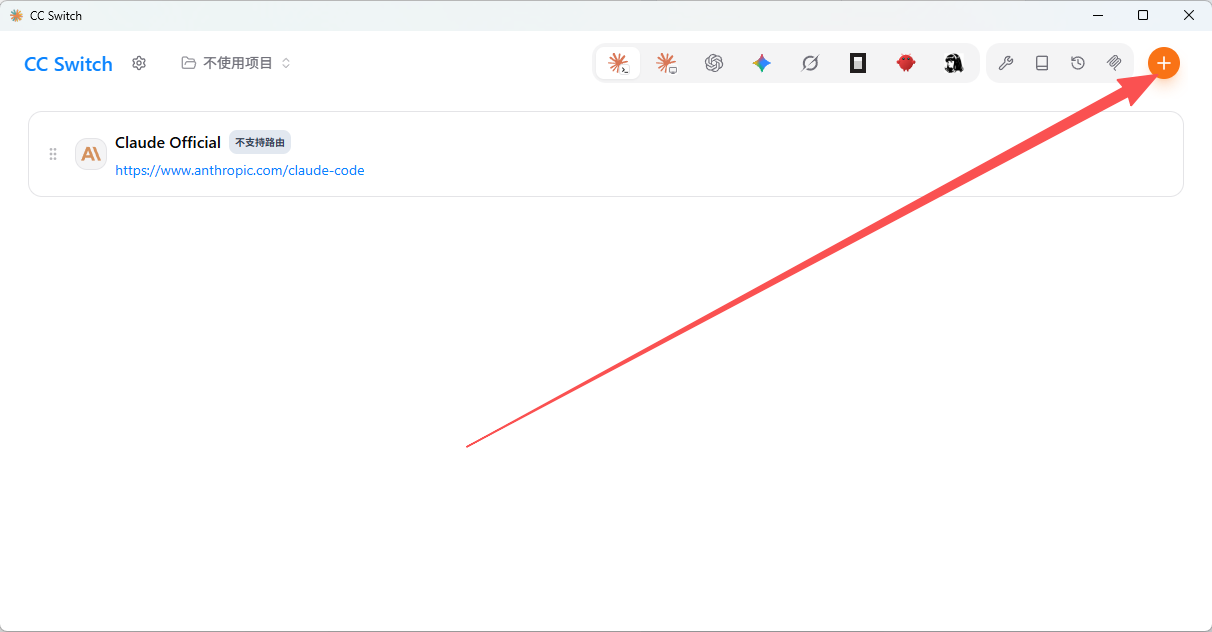Viewport: 1212px width, 632px height.
Task: Select the black square app icon
Action: click(858, 63)
